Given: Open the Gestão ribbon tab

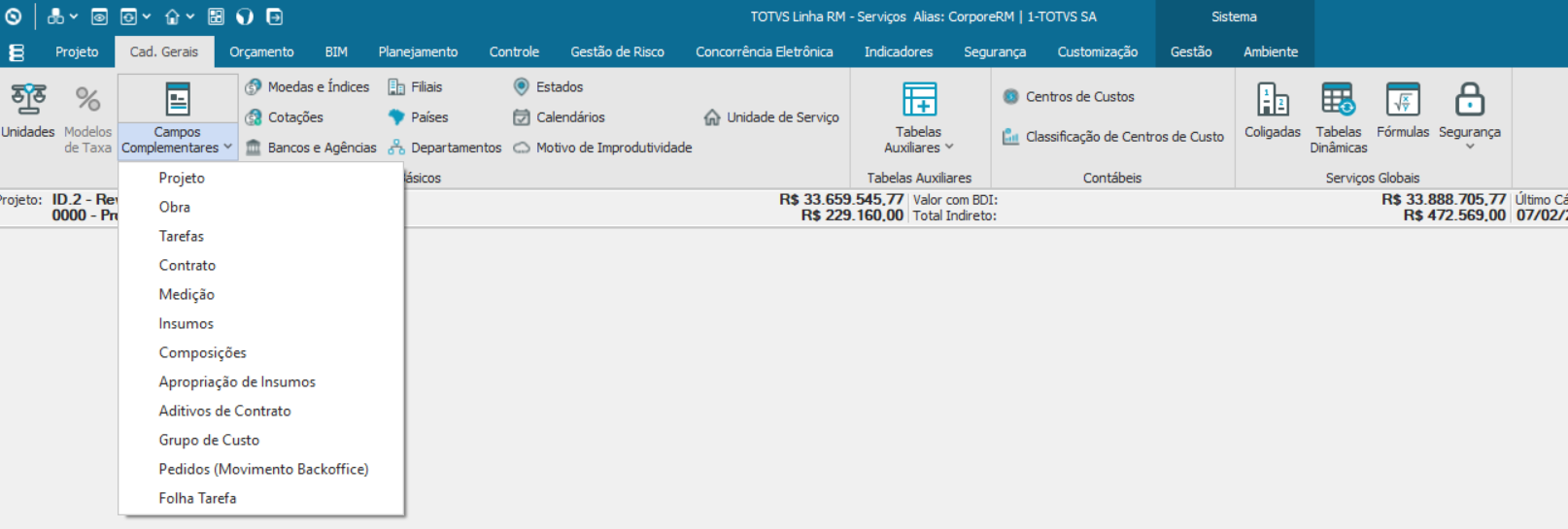Looking at the screenshot, I should [1191, 52].
